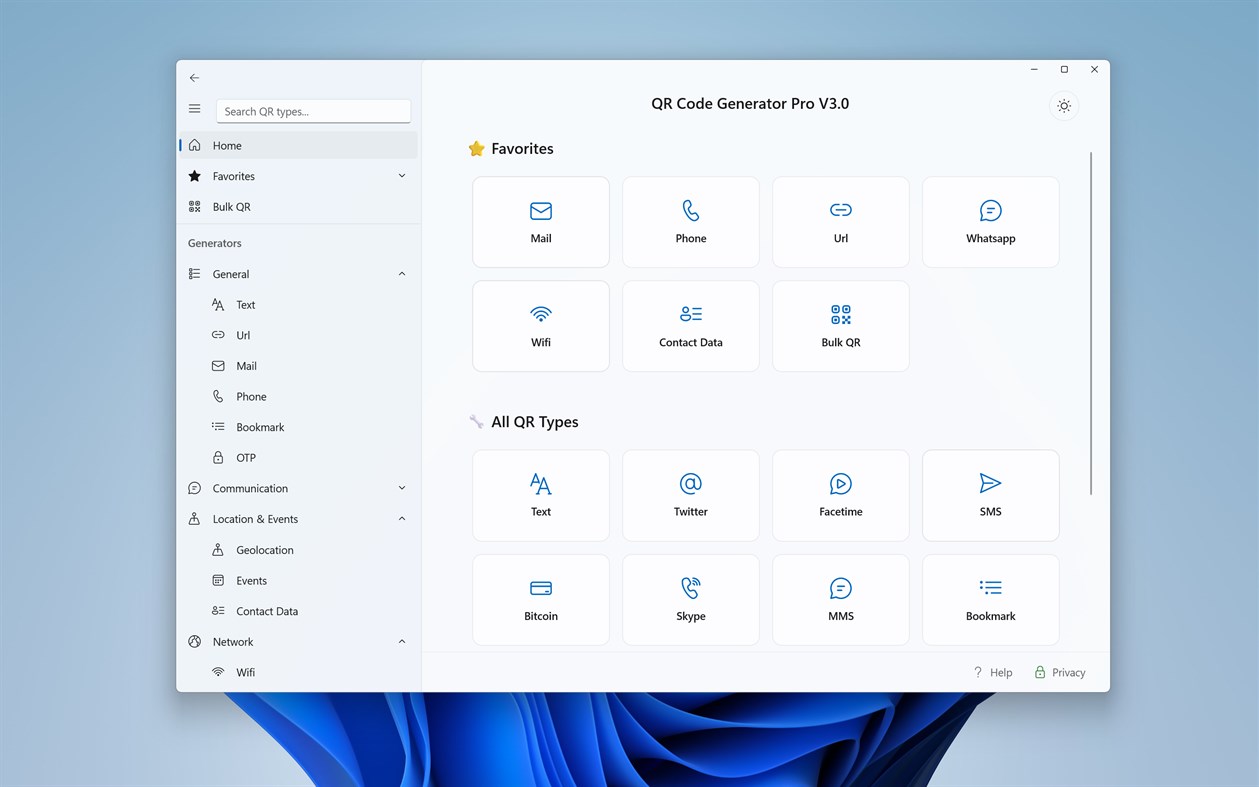Image resolution: width=1259 pixels, height=787 pixels.
Task: Collapse the Location & Events section
Action: point(401,518)
